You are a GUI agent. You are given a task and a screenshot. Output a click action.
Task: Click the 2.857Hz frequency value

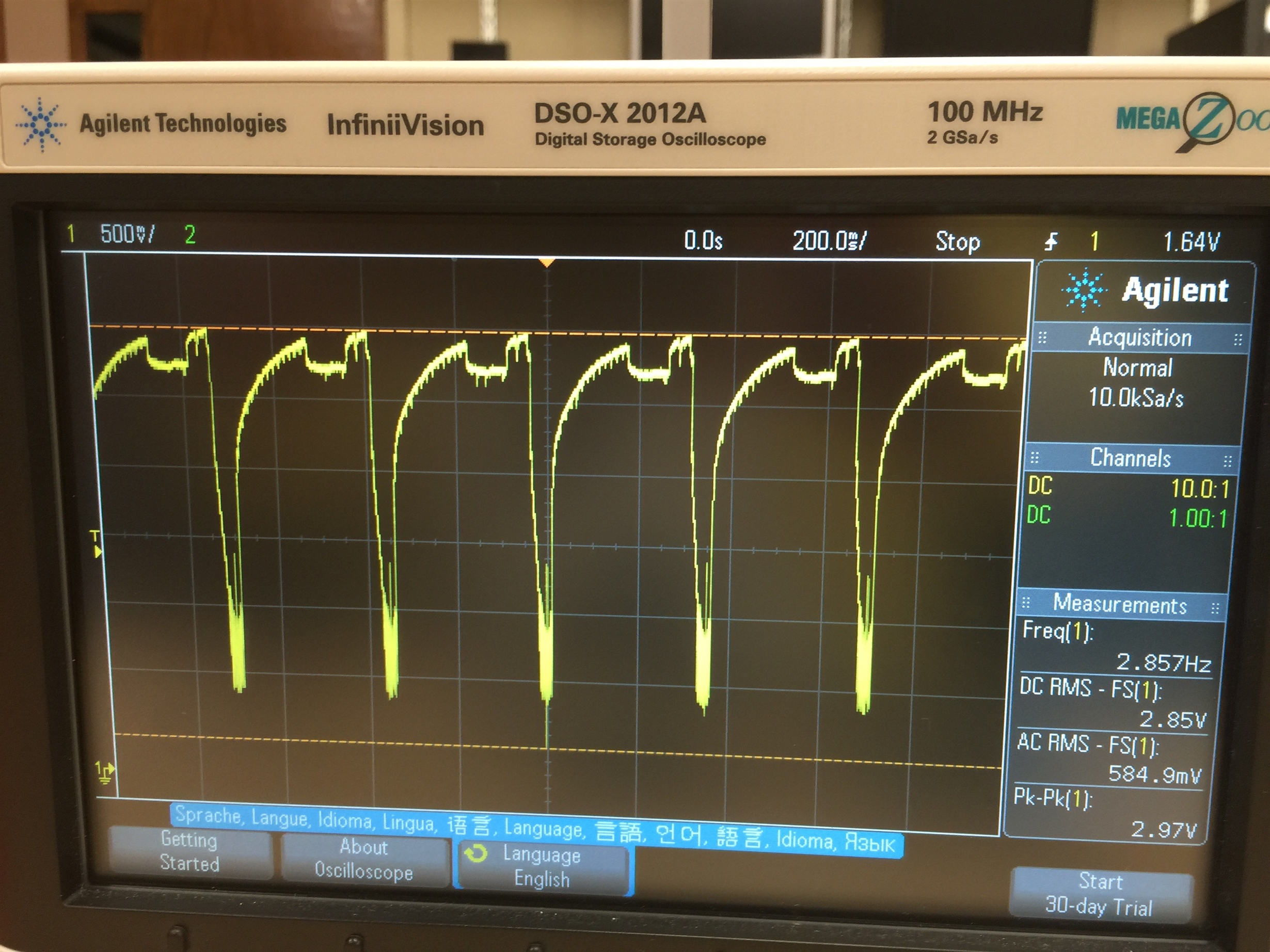pos(1163,664)
